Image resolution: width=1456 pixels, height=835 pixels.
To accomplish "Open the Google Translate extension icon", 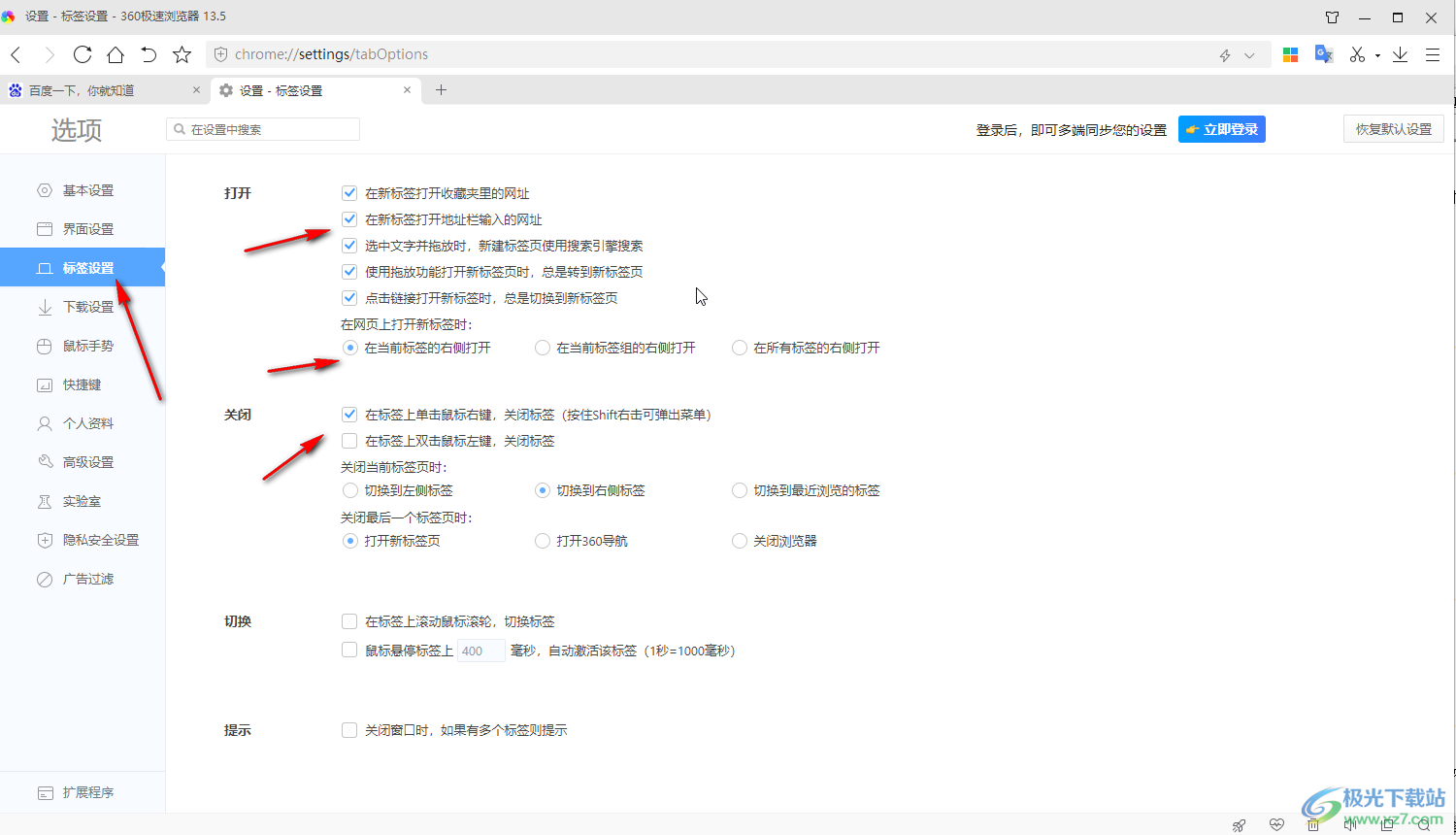I will pos(1324,54).
